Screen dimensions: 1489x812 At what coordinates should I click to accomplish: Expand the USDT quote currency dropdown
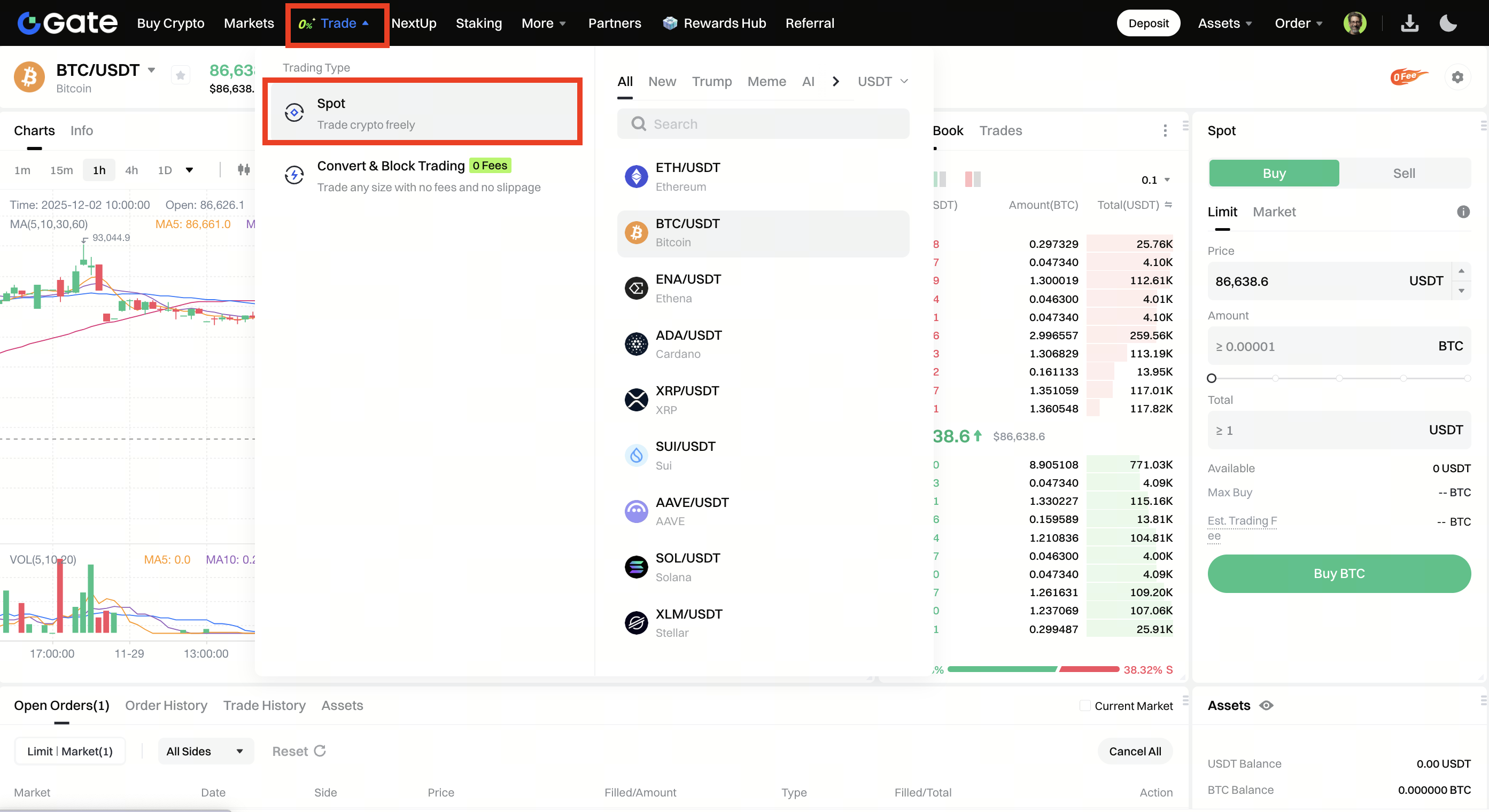[882, 82]
